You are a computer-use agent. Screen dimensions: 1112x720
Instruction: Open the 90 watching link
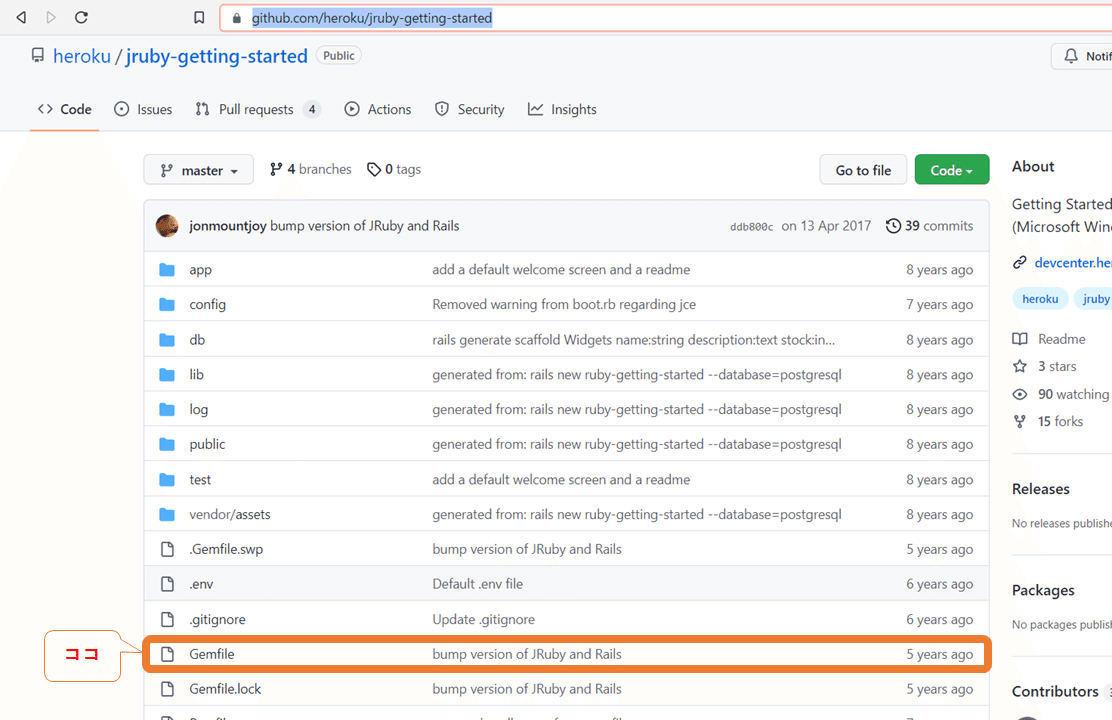click(x=1074, y=394)
